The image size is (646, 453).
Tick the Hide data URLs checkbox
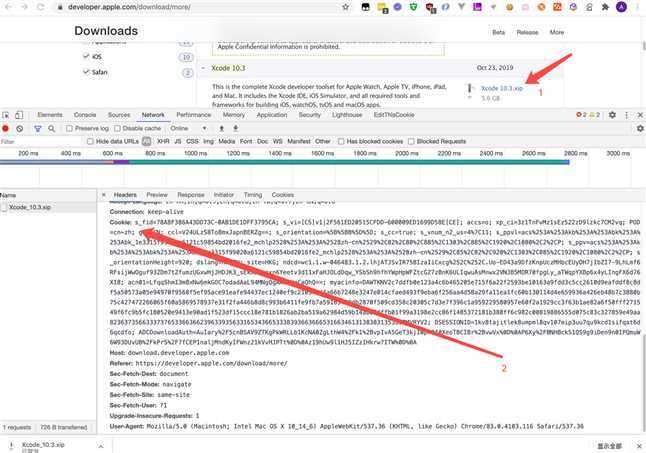click(x=90, y=141)
